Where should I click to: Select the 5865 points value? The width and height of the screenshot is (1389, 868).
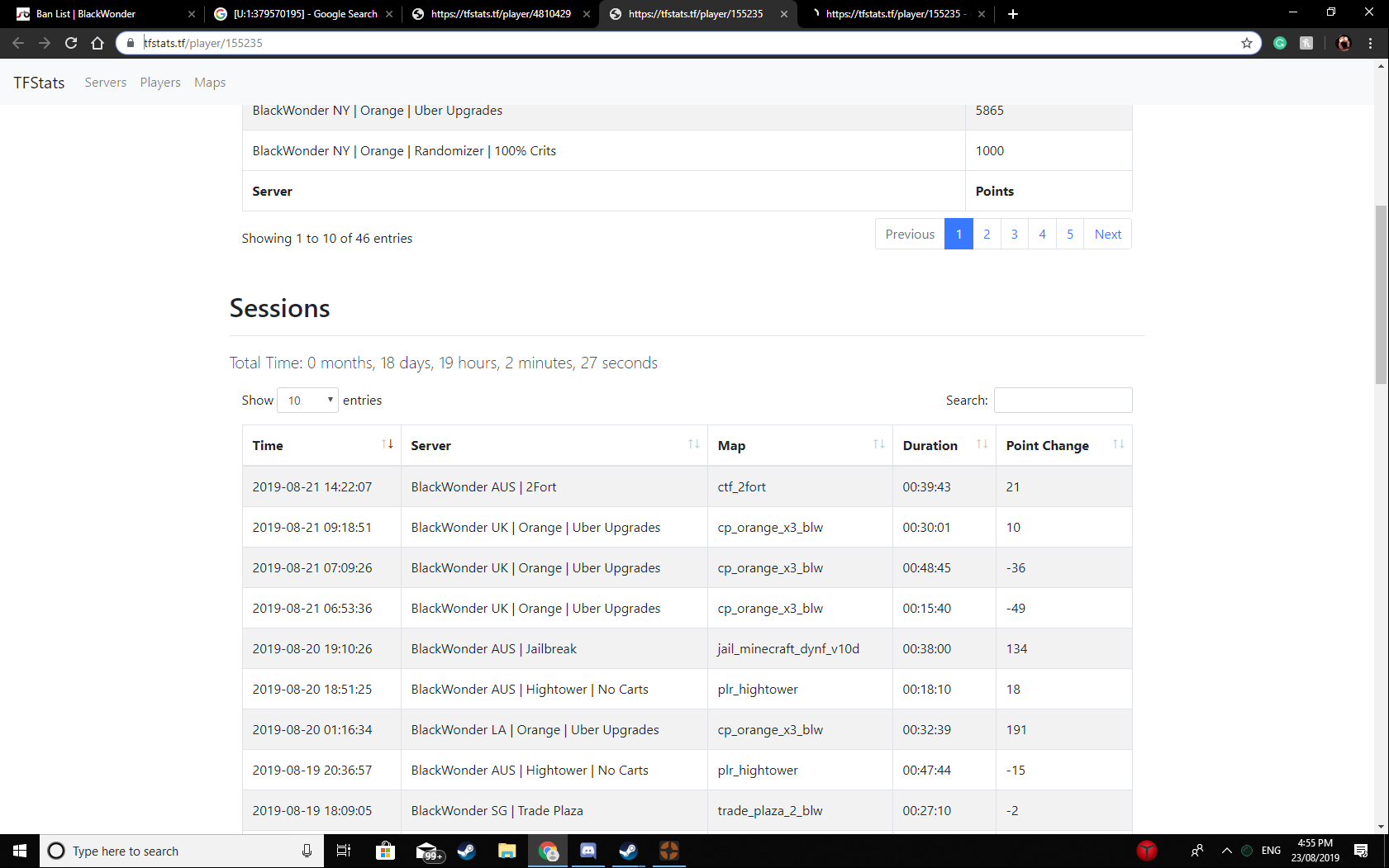point(989,111)
